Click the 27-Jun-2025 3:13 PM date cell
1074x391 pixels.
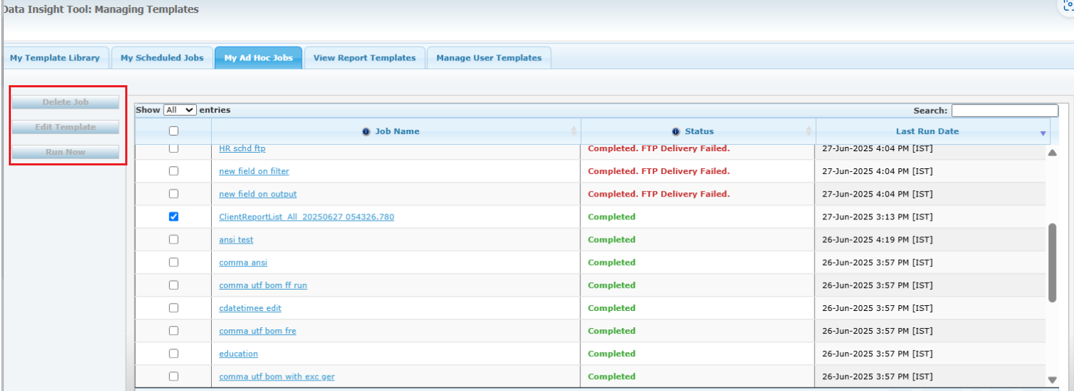pos(931,216)
